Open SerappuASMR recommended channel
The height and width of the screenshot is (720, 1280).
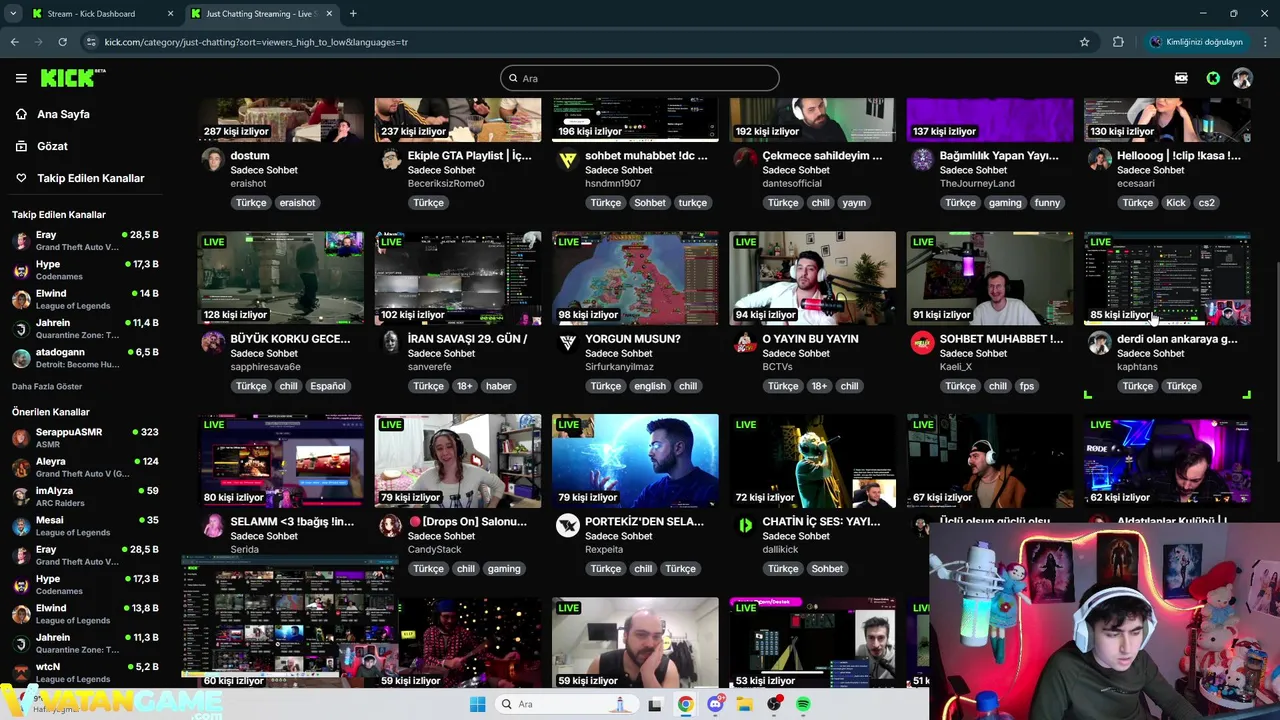coord(85,438)
